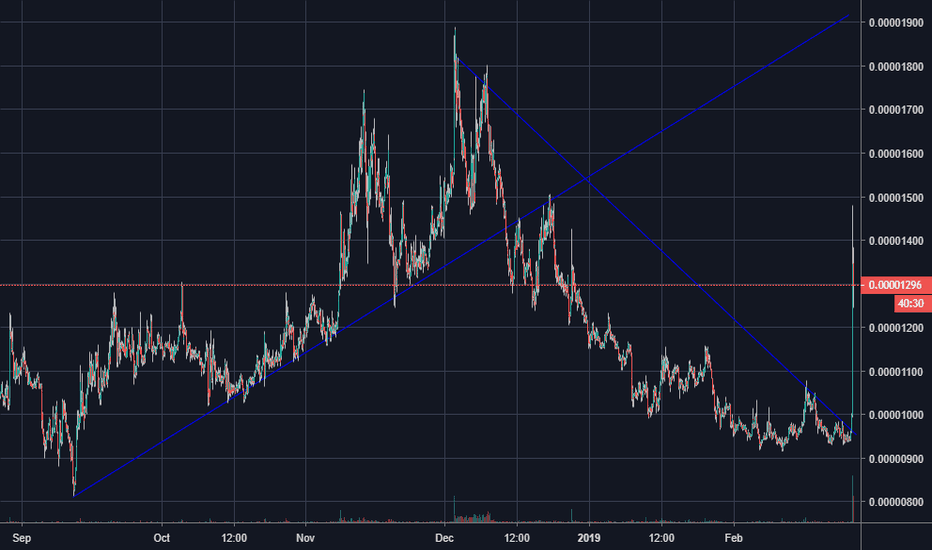Click the Dec label on time axis

click(x=445, y=538)
